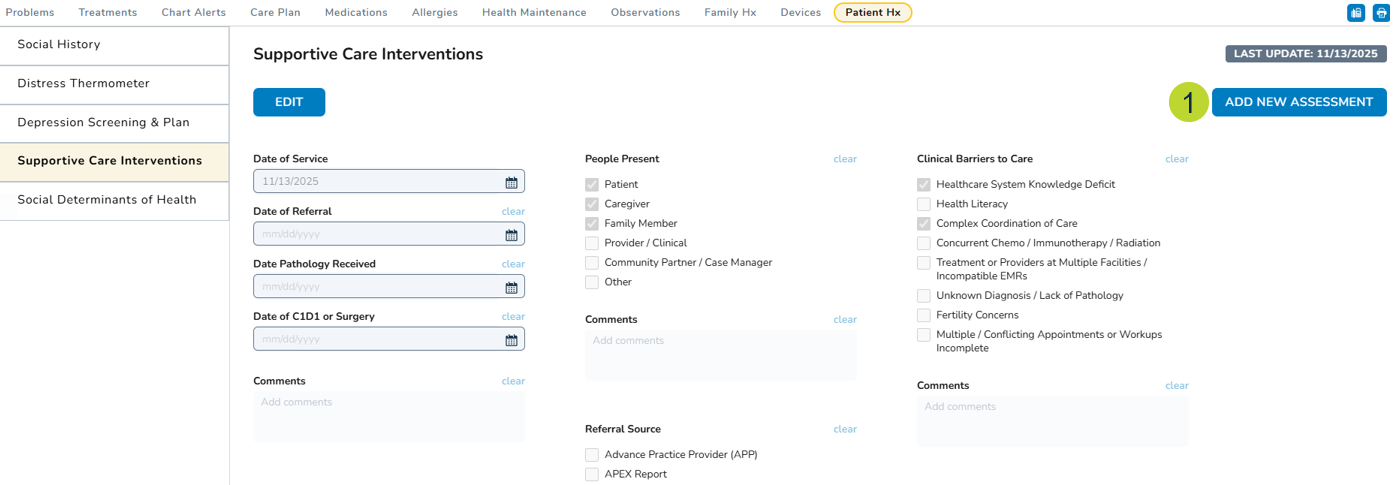Viewport: 1397px width, 485px height.
Task: Enable the Fertility Concerns checkbox
Action: (x=924, y=315)
